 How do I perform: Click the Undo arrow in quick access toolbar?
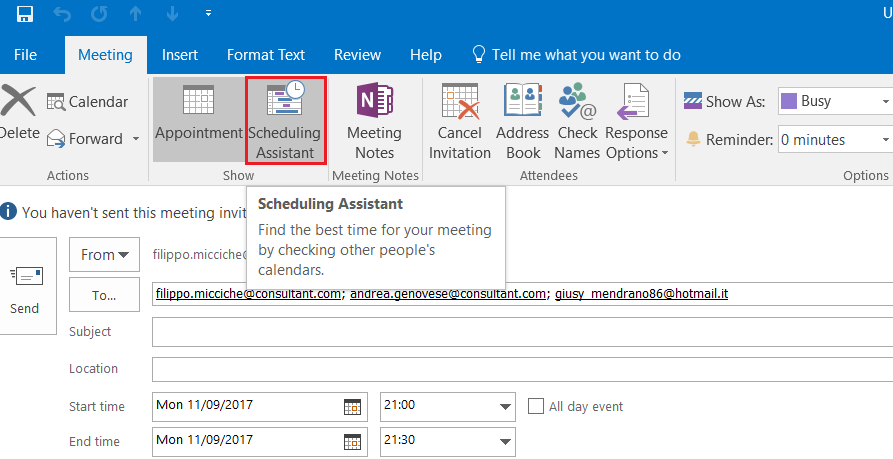(x=64, y=14)
